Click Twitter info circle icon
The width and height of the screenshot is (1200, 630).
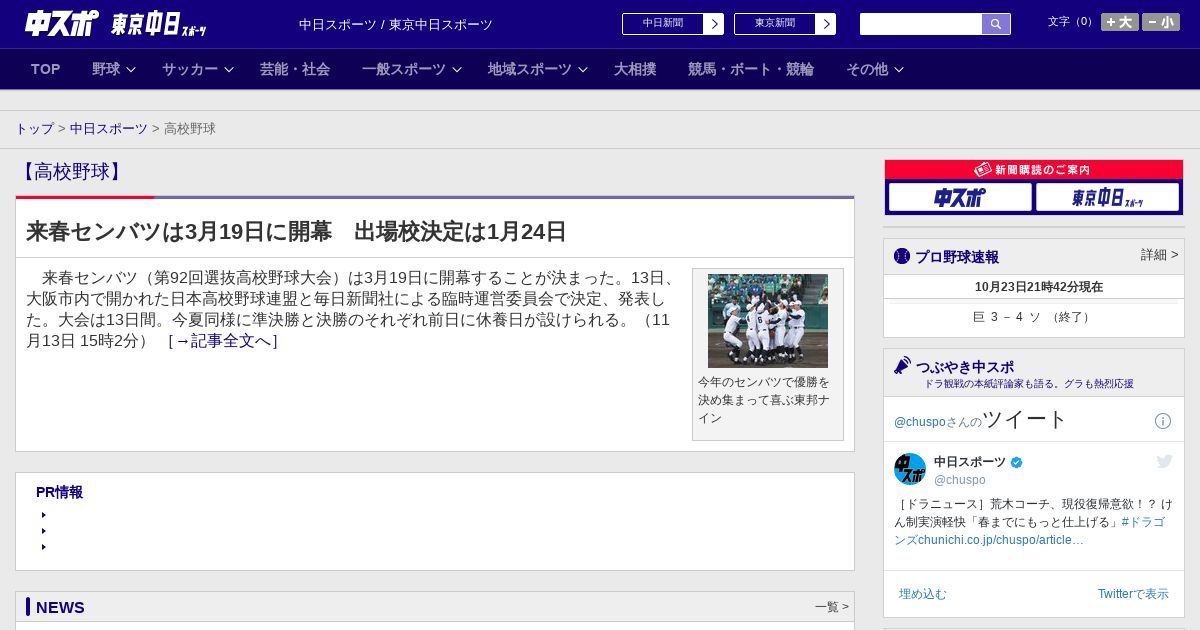[x=1163, y=421]
